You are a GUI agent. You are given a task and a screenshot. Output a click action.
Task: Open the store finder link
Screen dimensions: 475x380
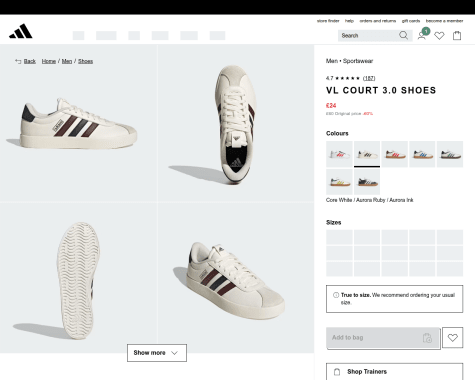[x=328, y=21]
